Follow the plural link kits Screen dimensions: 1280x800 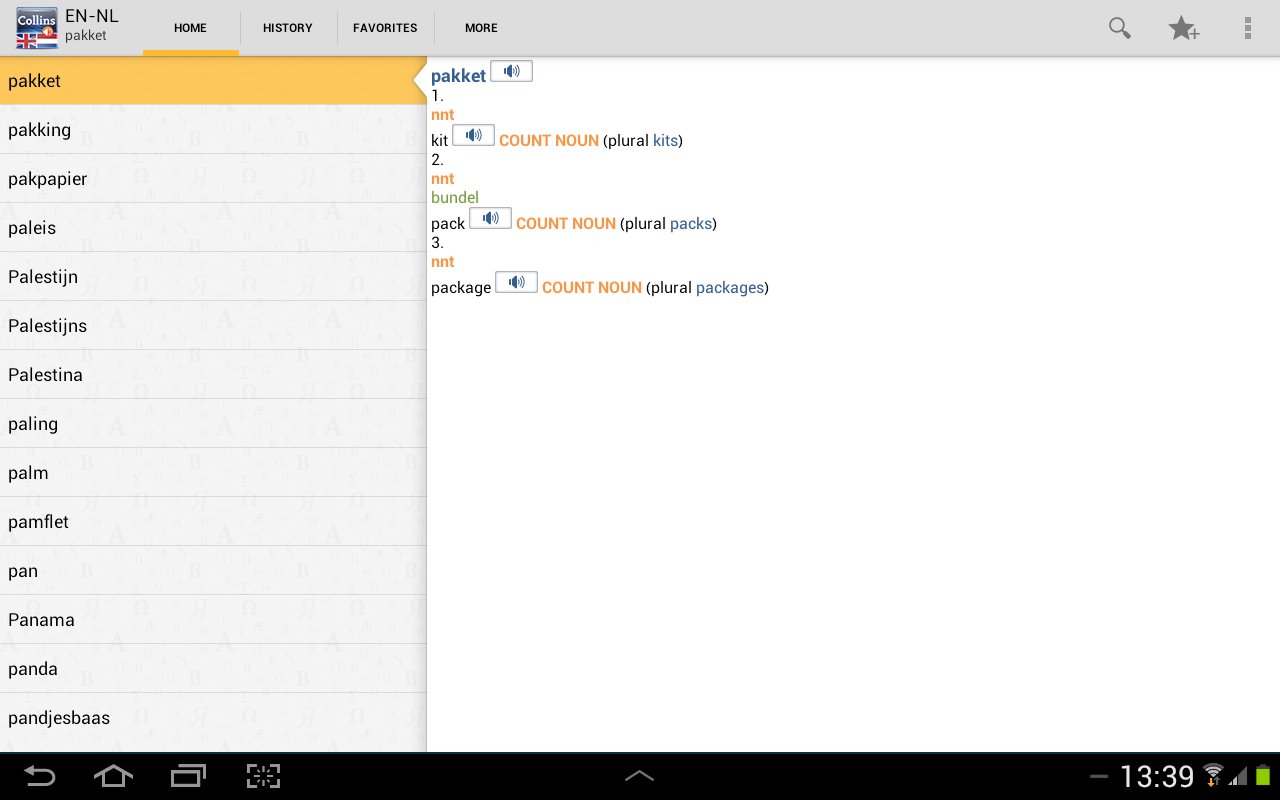[666, 141]
